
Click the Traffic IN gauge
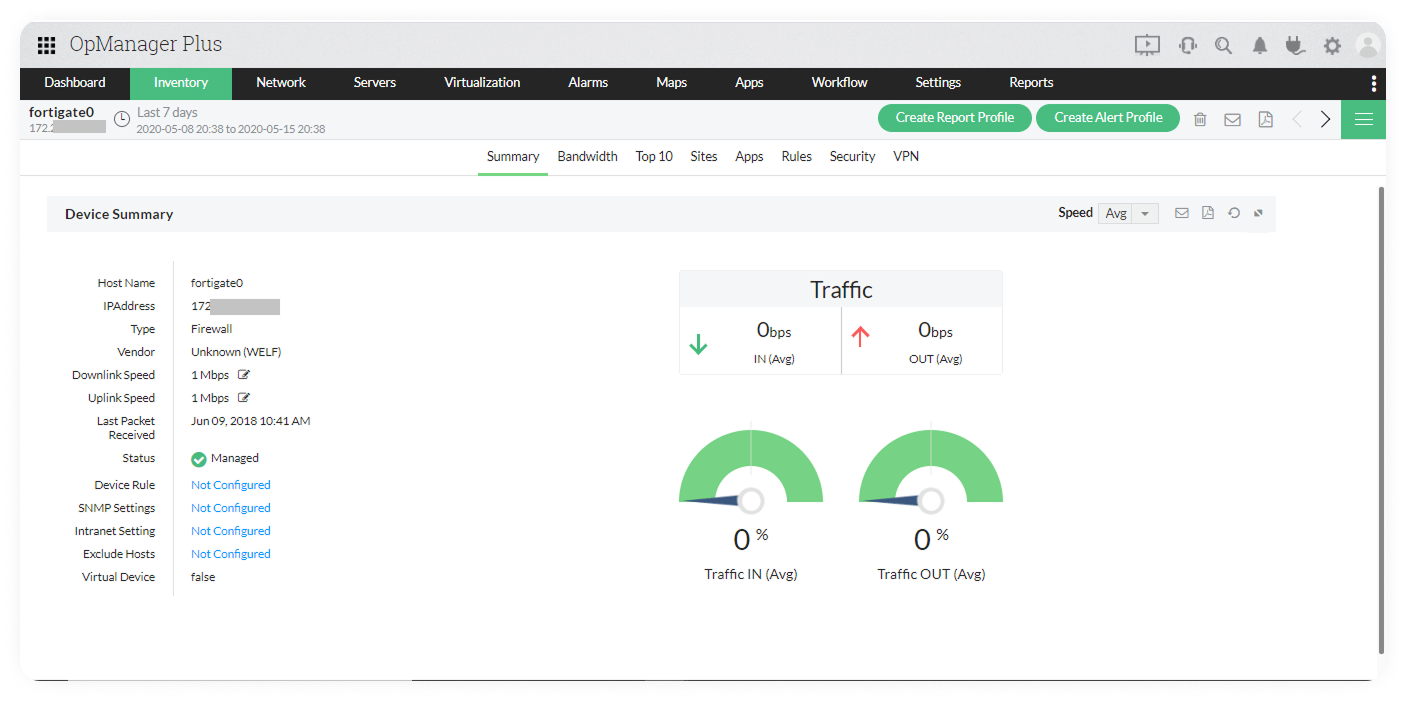click(x=750, y=470)
